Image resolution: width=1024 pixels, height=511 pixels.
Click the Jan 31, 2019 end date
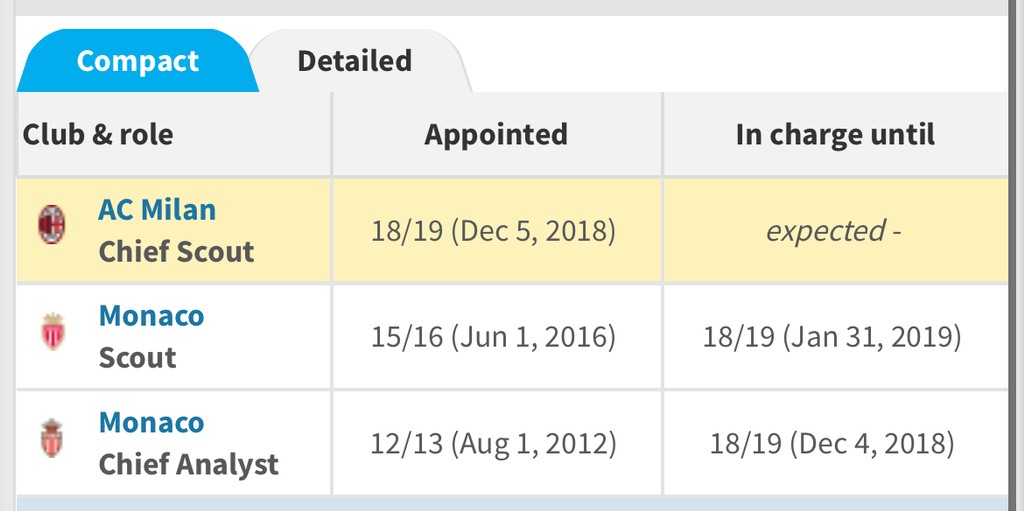[832, 337]
